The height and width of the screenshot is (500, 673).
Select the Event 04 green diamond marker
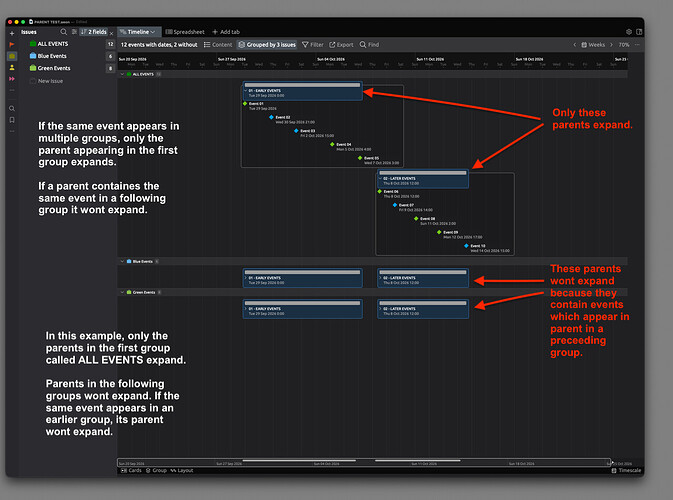(x=332, y=145)
